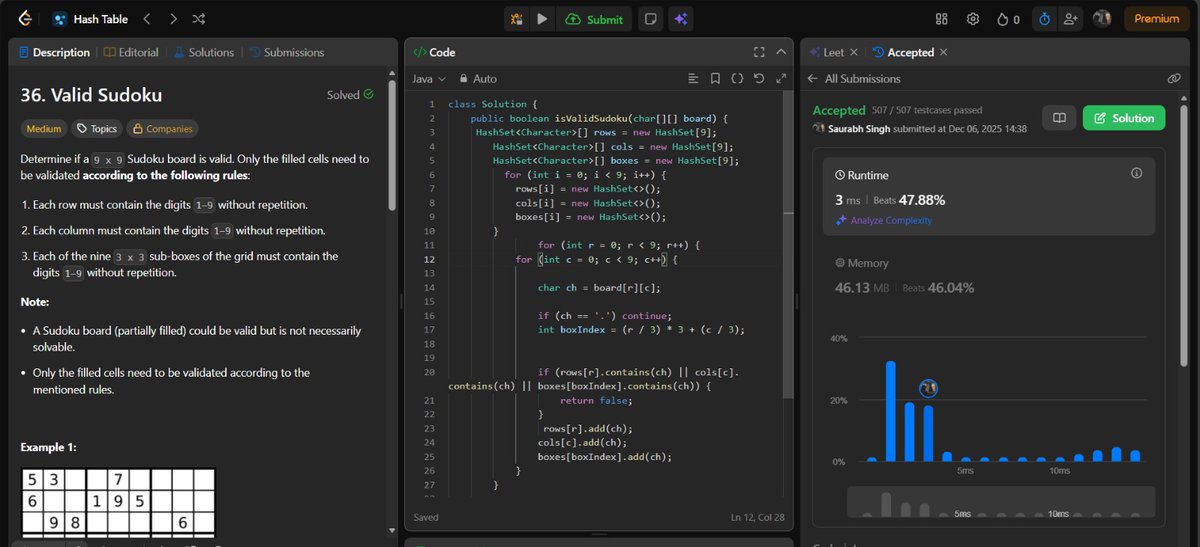
Task: Click the Saved status text
Action: coord(427,517)
